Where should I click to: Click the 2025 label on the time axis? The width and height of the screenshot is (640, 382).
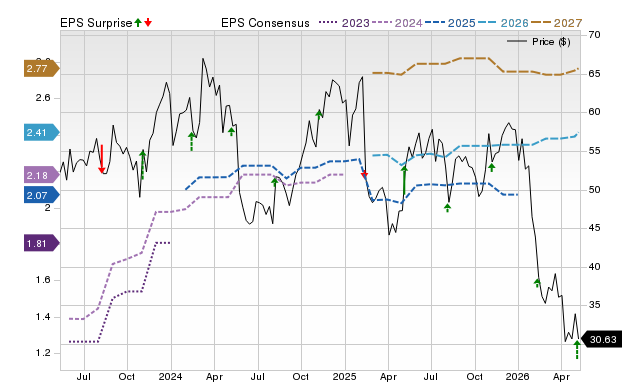(344, 376)
